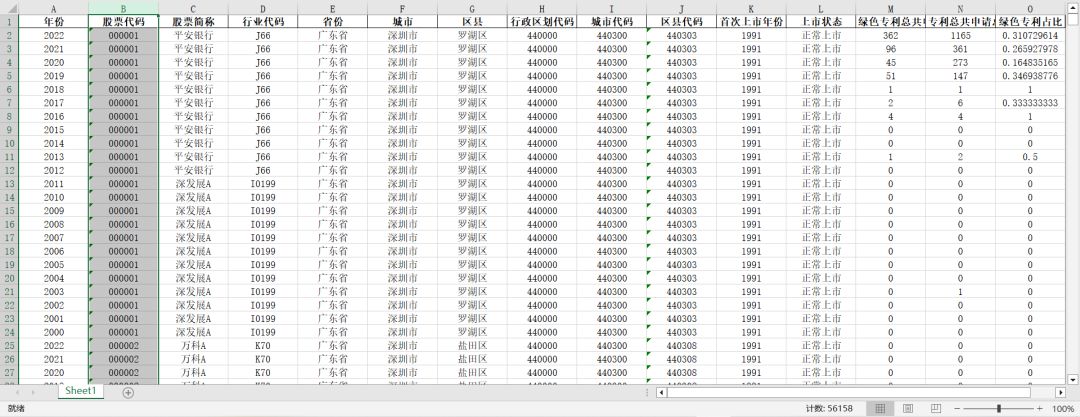Select column M header
The width and height of the screenshot is (1080, 417).
(891, 9)
